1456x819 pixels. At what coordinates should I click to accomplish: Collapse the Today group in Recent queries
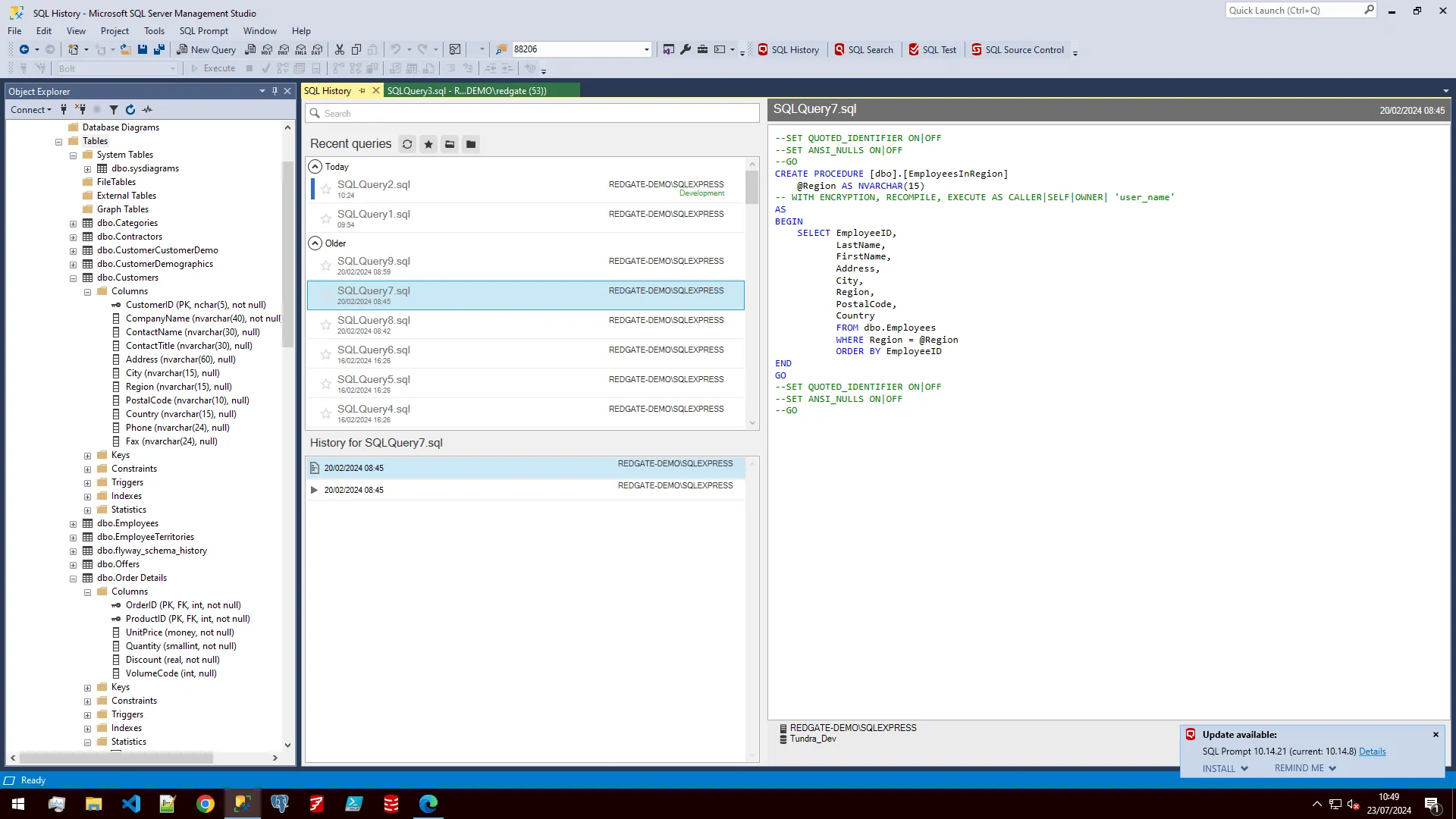(x=315, y=167)
